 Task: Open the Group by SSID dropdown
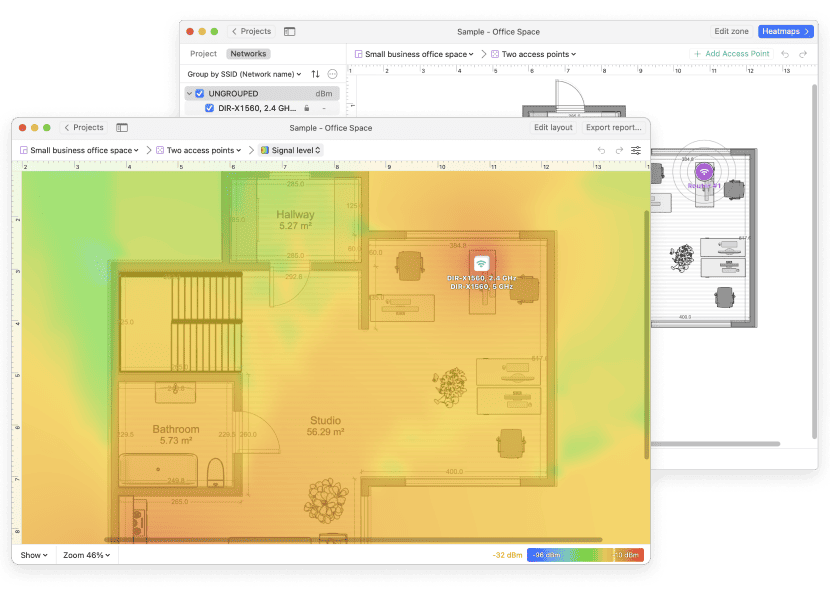click(245, 74)
